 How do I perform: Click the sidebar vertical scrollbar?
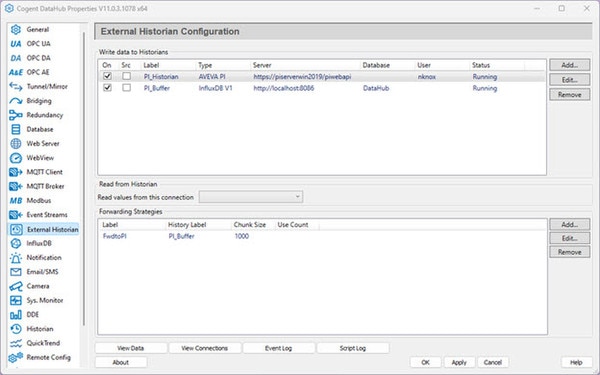[84, 178]
